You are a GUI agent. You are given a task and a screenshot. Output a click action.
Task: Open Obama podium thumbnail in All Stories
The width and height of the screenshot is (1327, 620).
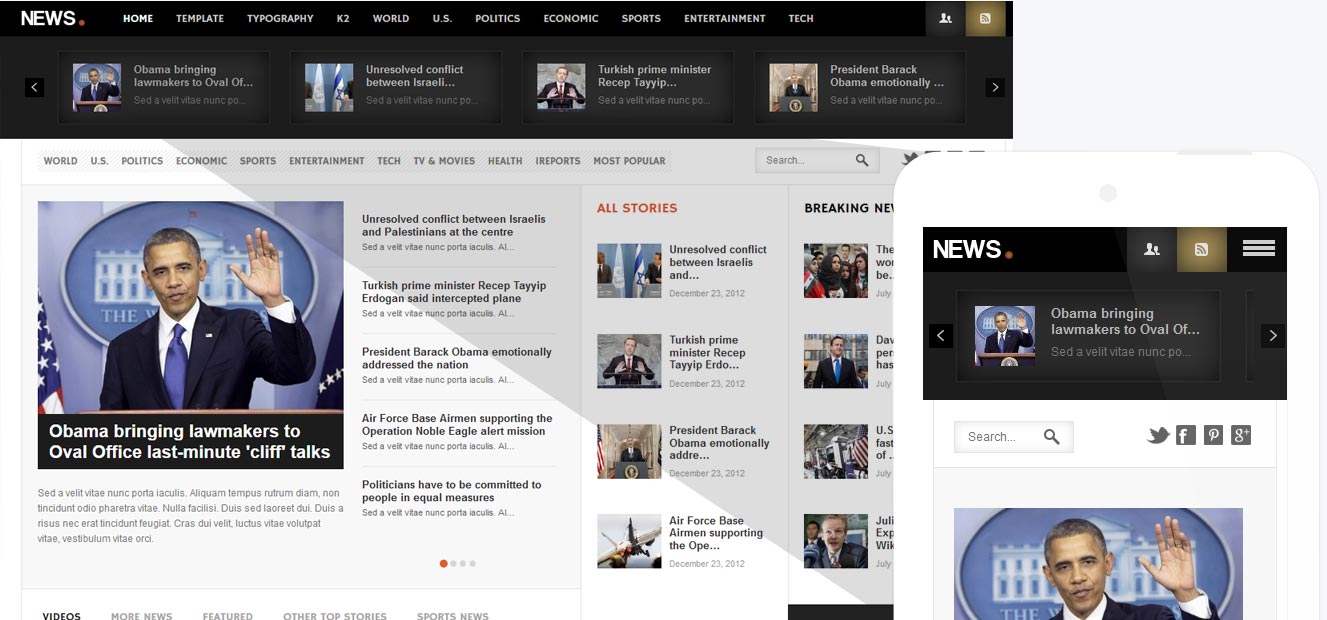[629, 451]
